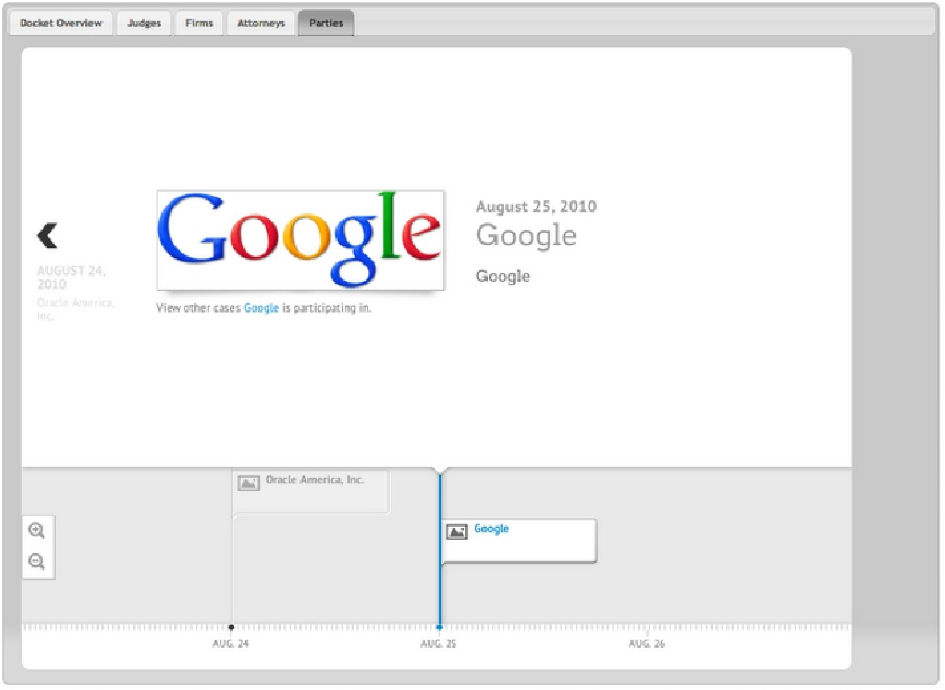Image resolution: width=945 pixels, height=690 pixels.
Task: Open the Docket Overview tab
Action: tap(61, 23)
